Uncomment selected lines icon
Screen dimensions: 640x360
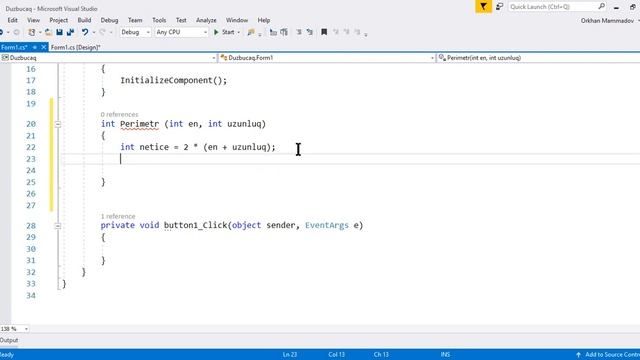point(310,32)
